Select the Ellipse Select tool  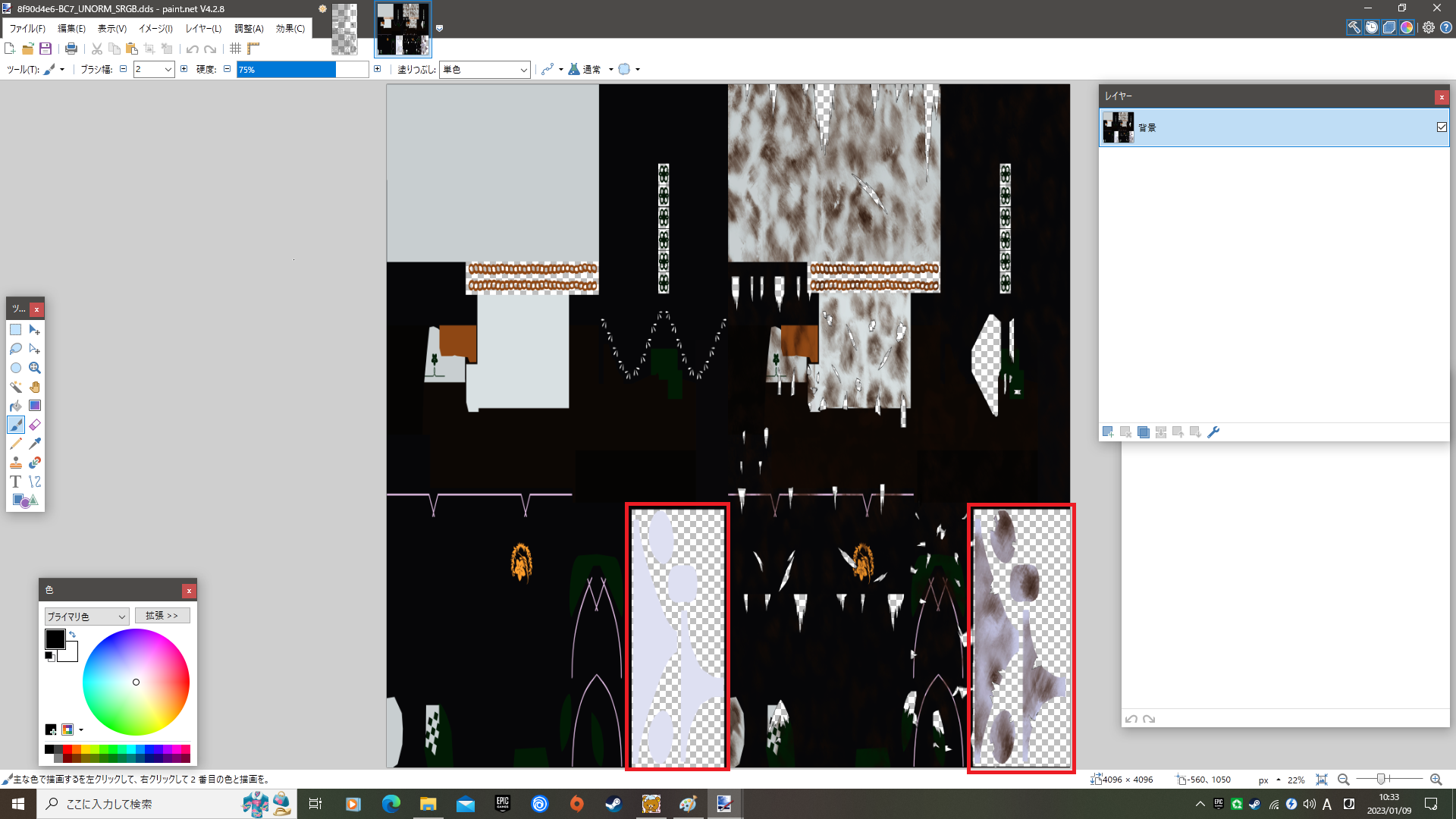pos(15,368)
